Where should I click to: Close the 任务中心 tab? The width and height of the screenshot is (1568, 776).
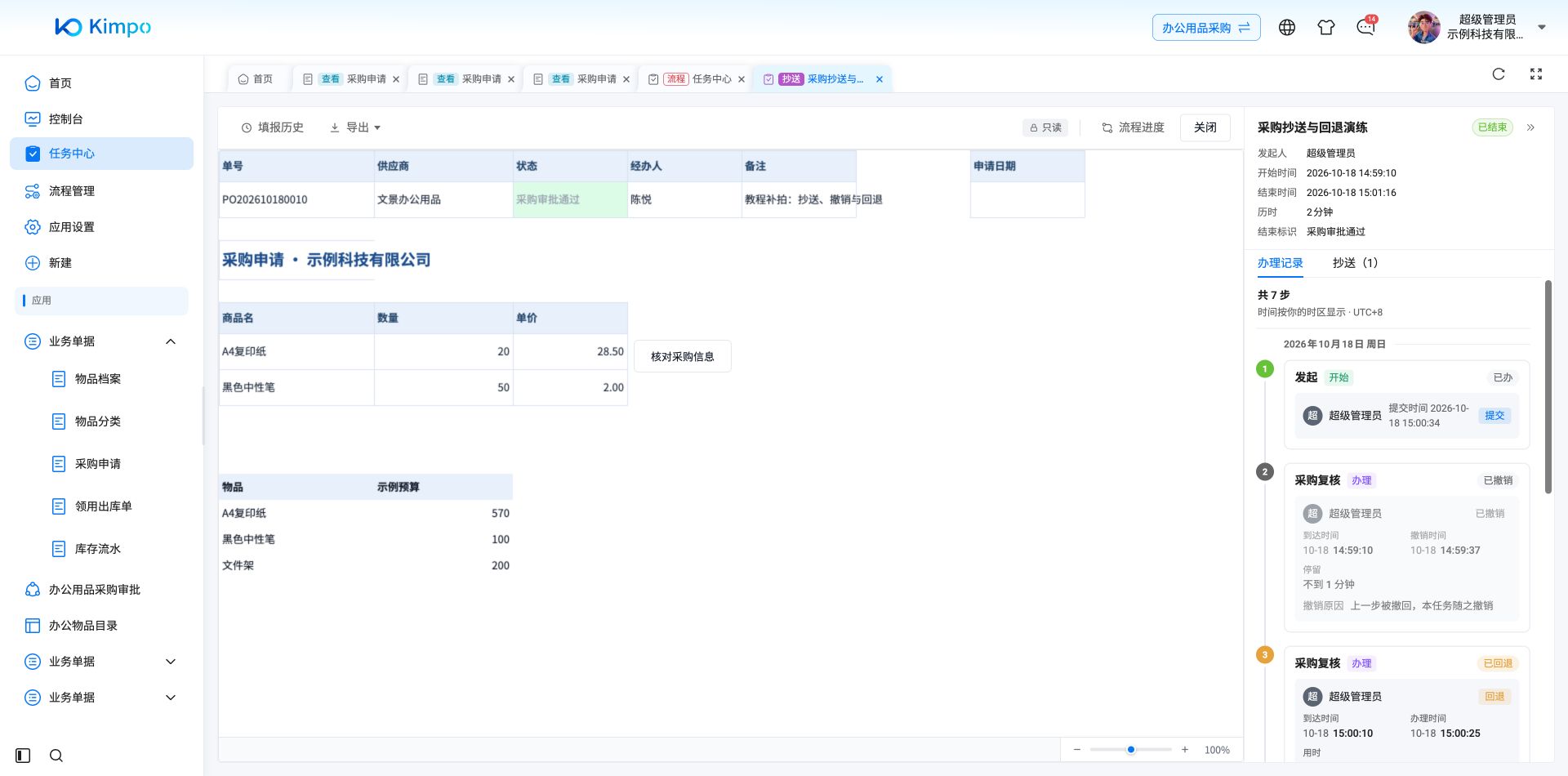click(742, 79)
